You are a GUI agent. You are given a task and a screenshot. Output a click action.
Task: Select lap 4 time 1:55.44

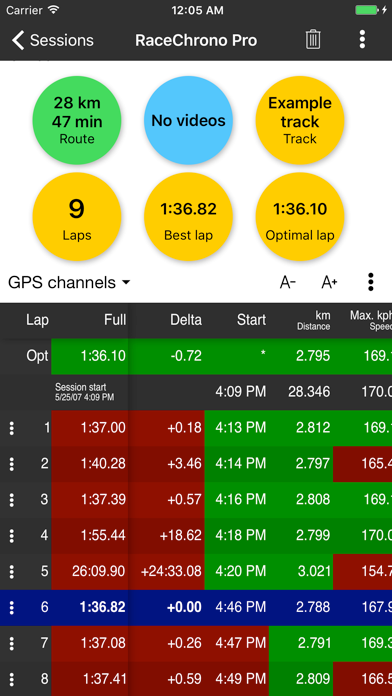click(90, 536)
